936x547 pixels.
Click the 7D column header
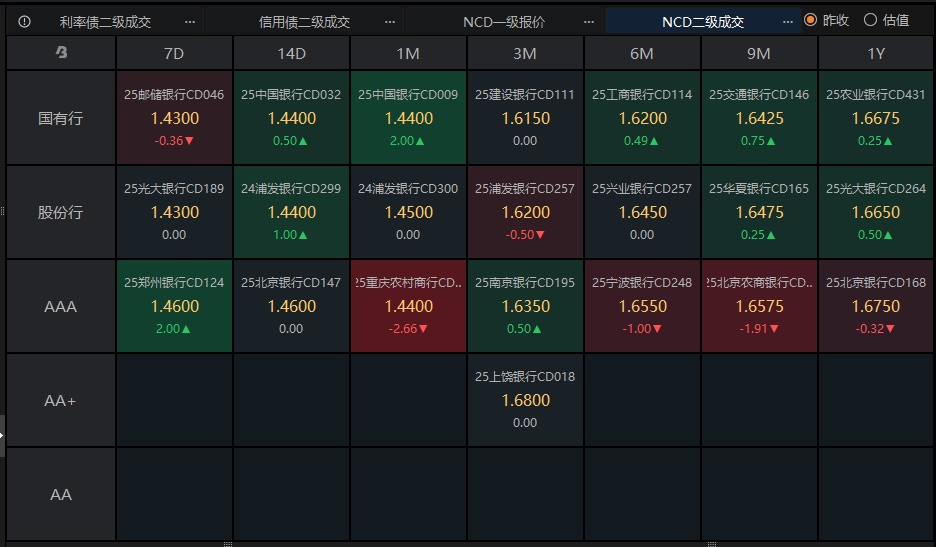coord(174,53)
